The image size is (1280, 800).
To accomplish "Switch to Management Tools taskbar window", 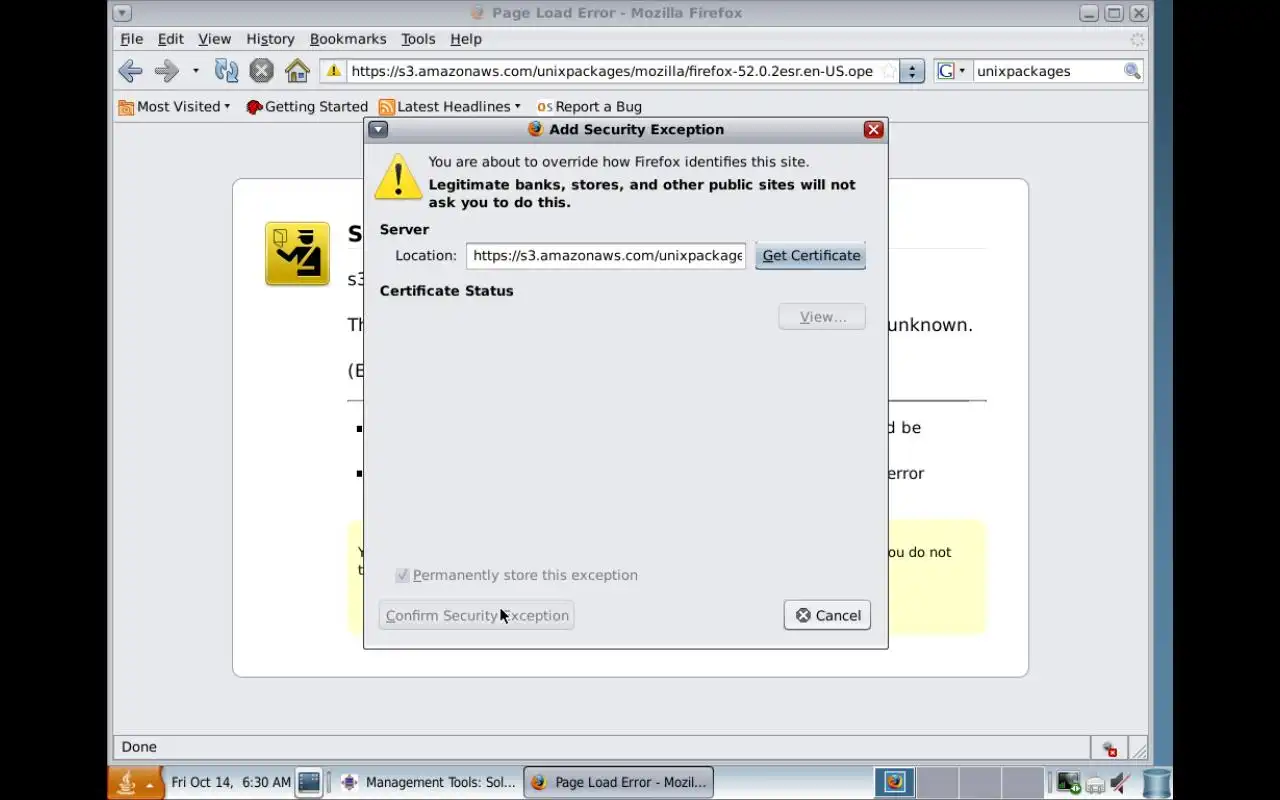I will click(428, 782).
